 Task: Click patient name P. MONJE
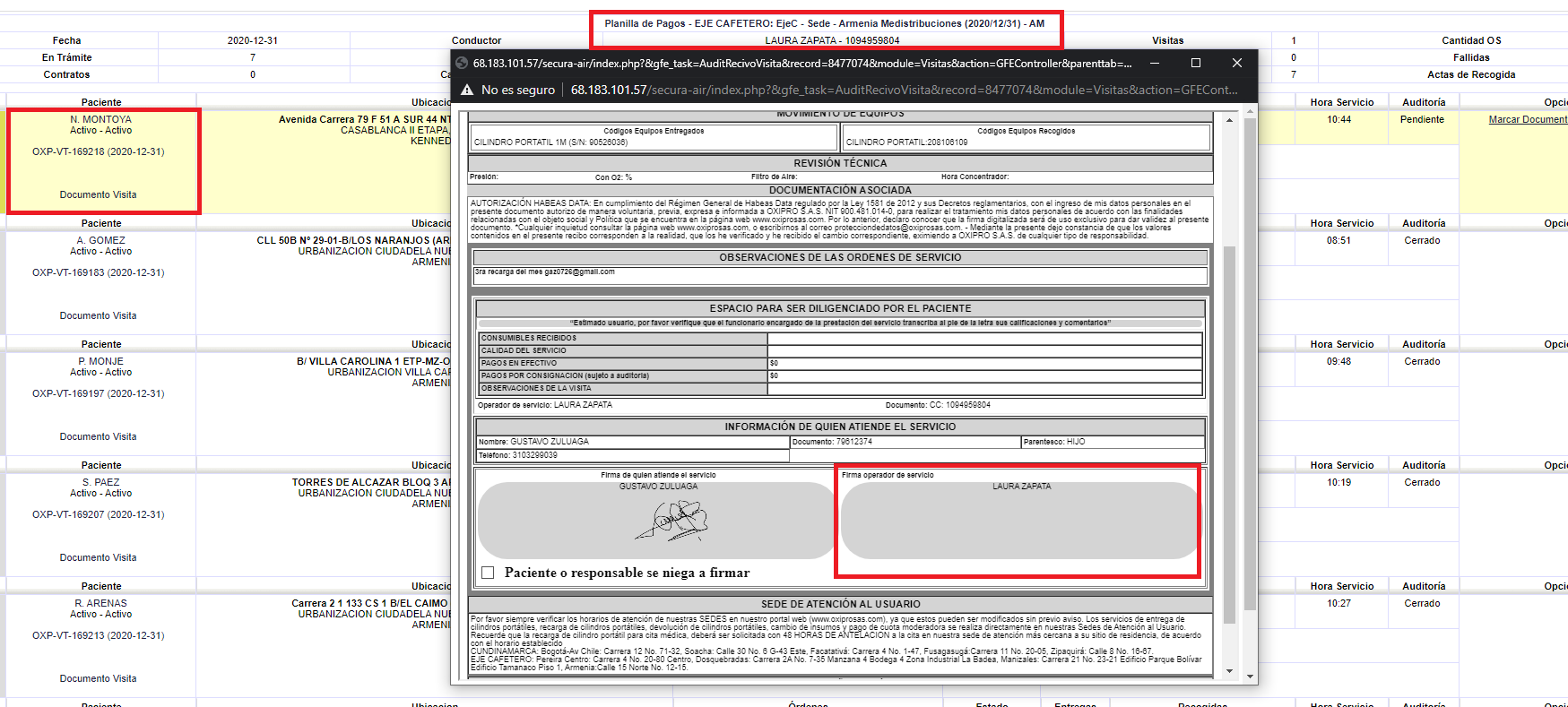101,361
